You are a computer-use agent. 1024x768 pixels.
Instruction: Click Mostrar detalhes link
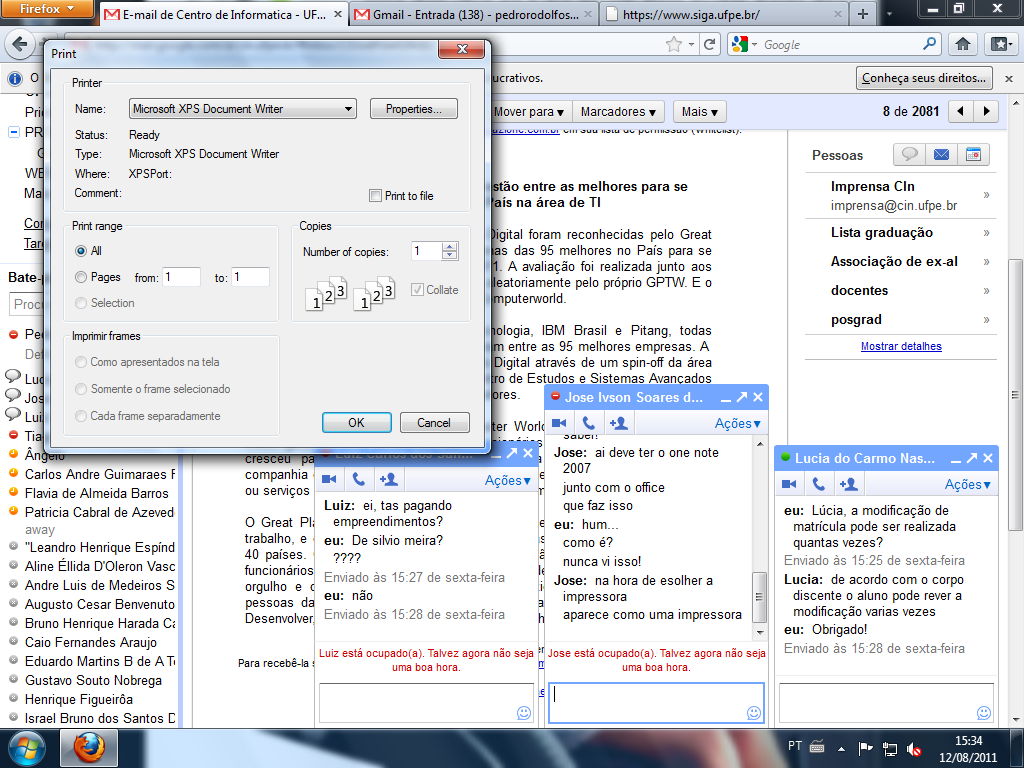click(901, 346)
